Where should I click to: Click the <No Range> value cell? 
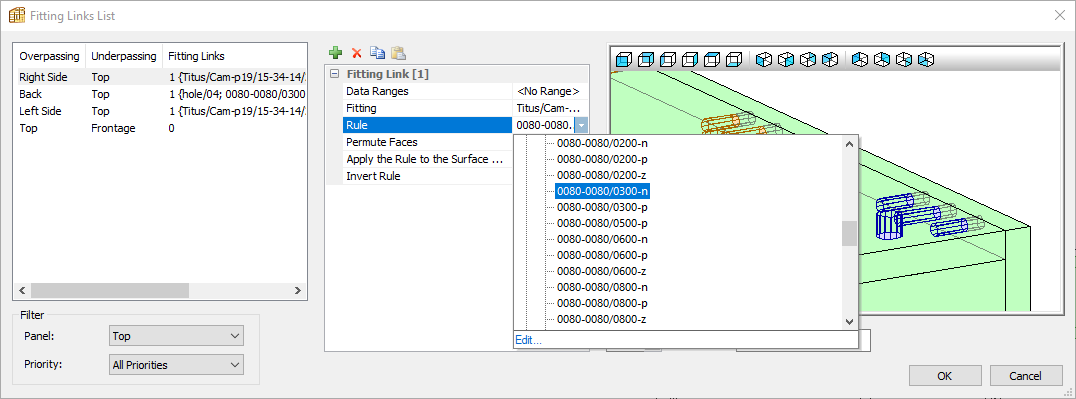tap(550, 91)
